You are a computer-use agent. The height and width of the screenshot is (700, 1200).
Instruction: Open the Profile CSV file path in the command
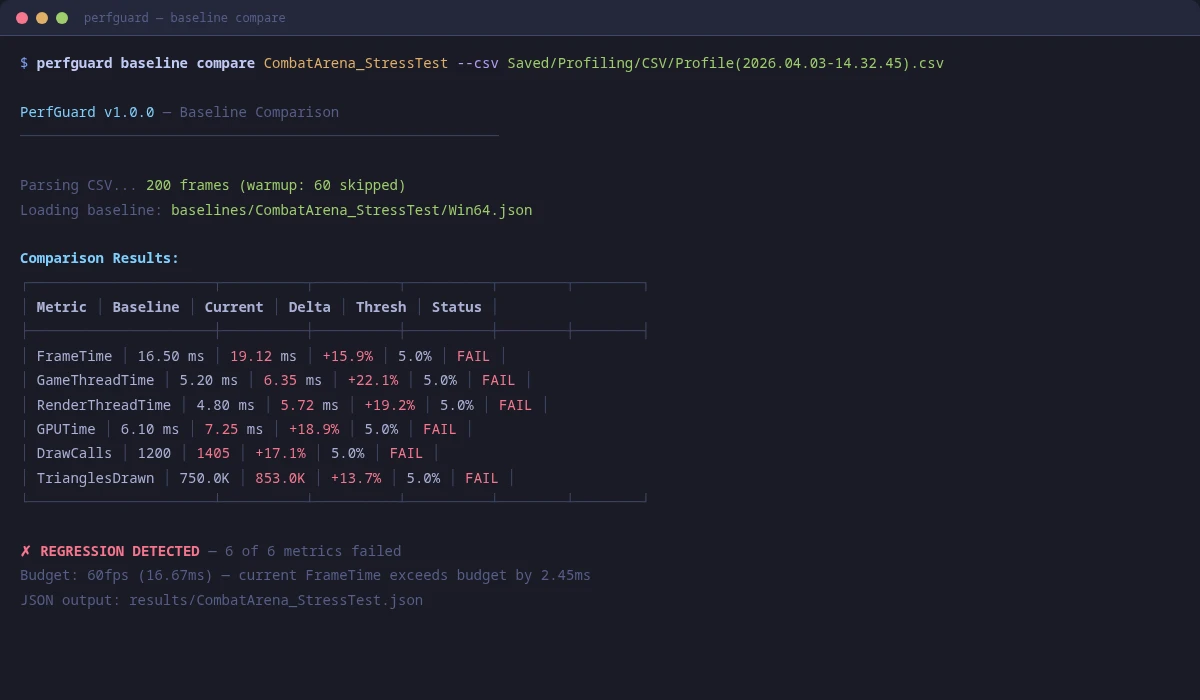pyautogui.click(x=724, y=62)
